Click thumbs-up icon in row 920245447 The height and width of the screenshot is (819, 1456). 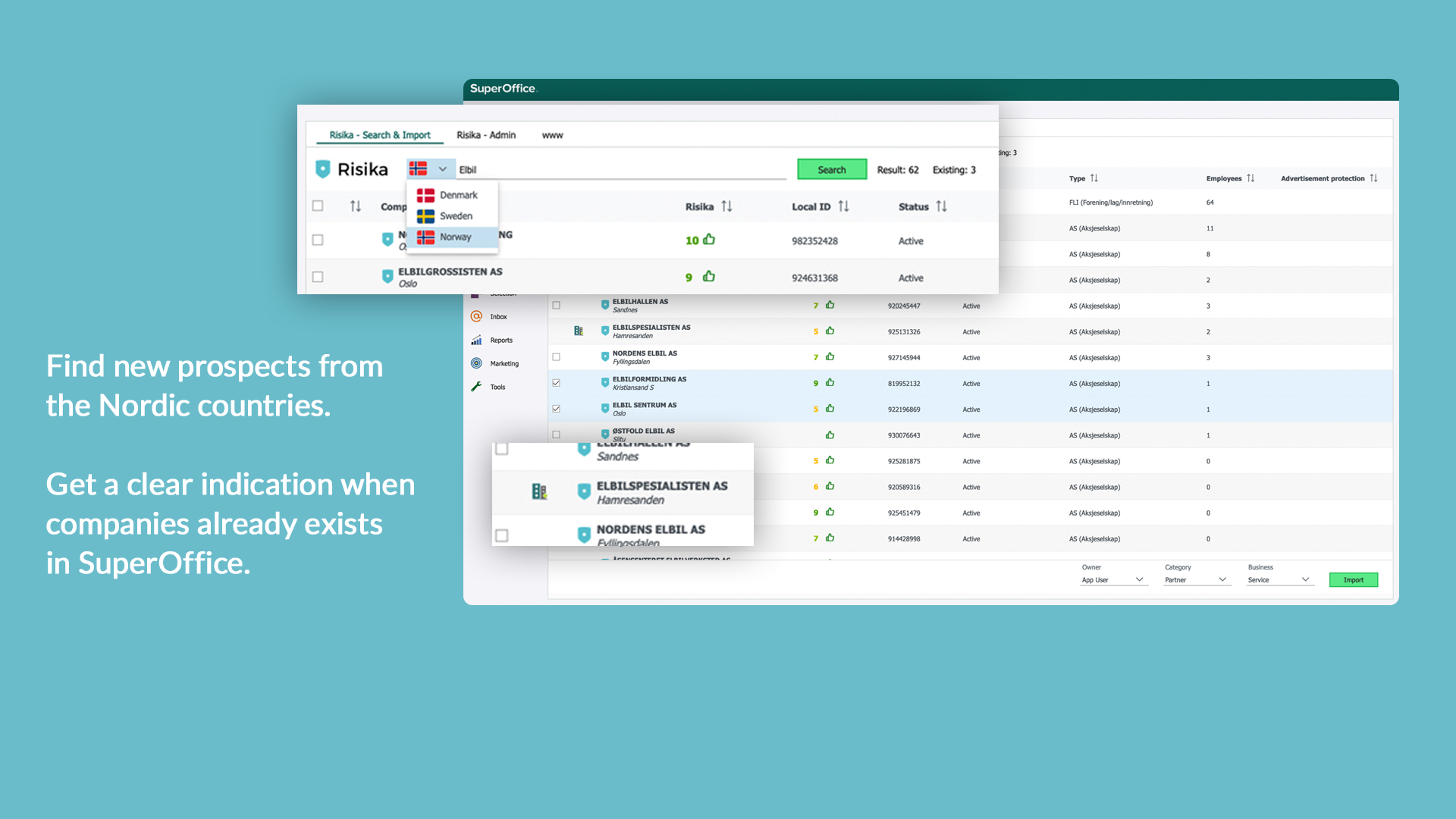pos(830,305)
